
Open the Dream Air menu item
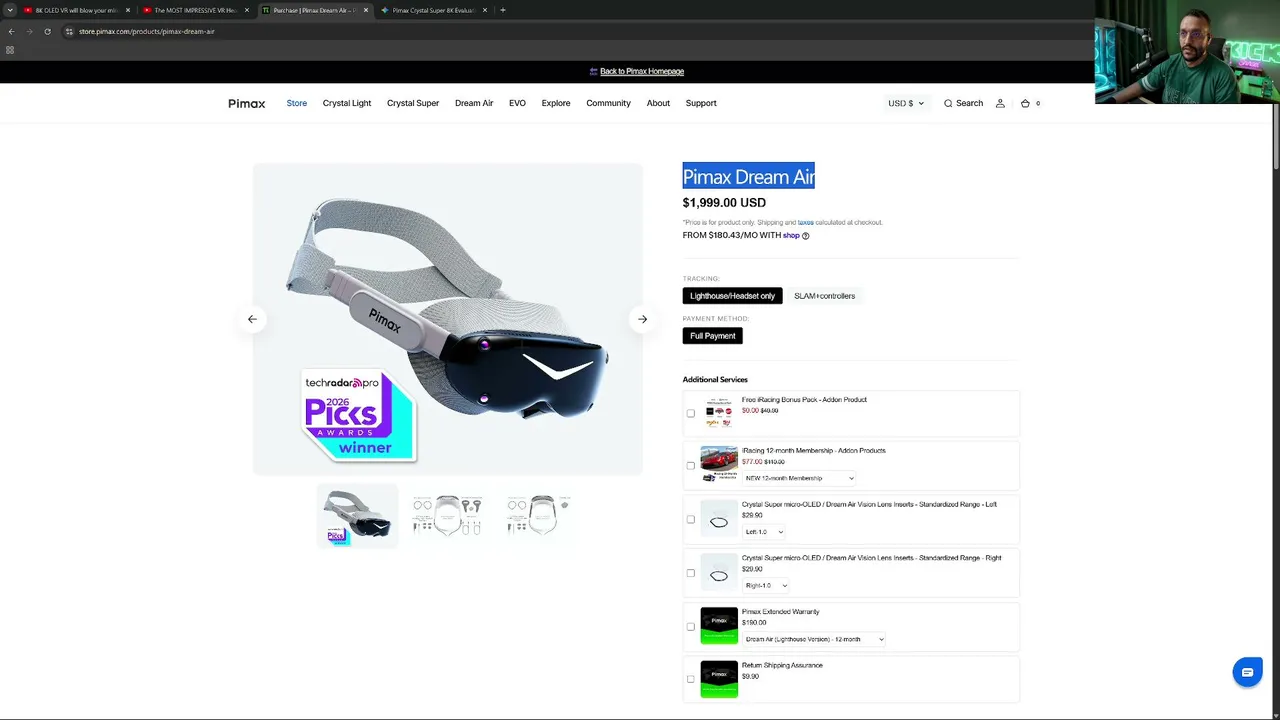(x=474, y=103)
